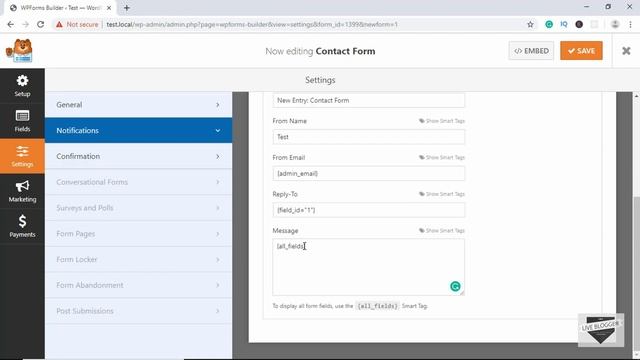640x360 pixels.
Task: Save the form with SAVE button
Action: [x=581, y=51]
